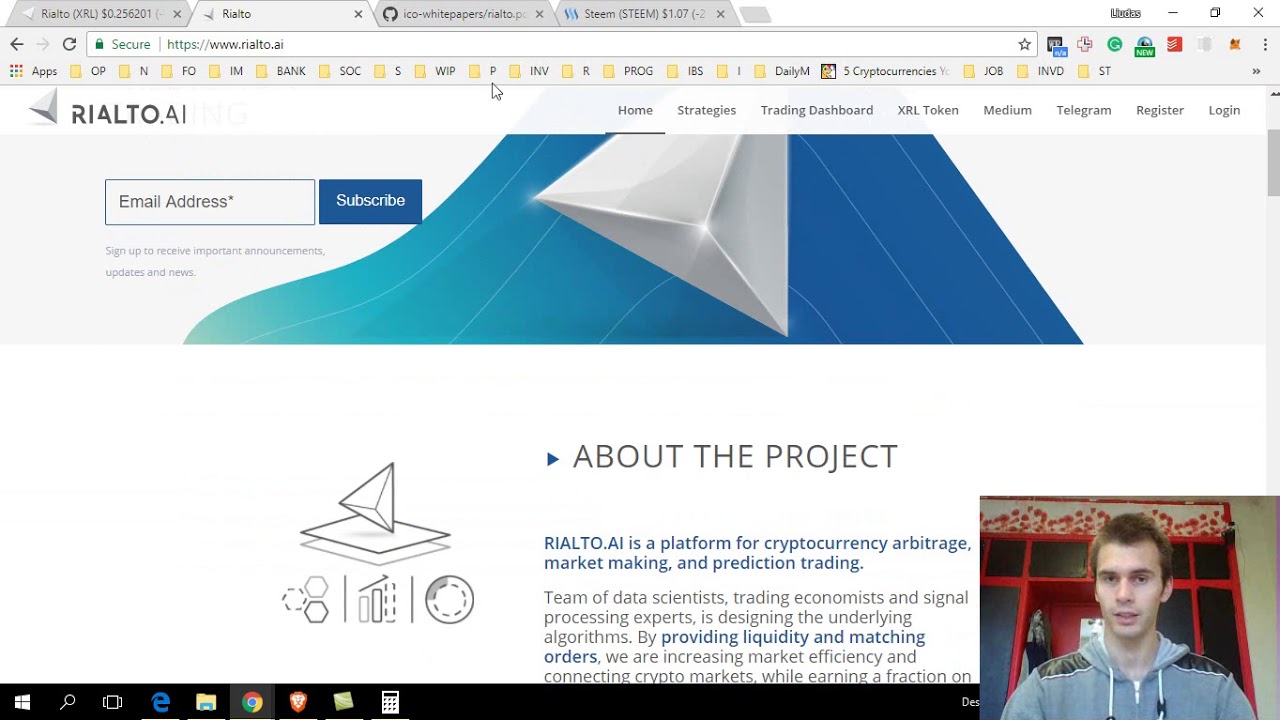The image size is (1280, 720).
Task: Close the Steem (STEEM) tab
Action: pyautogui.click(x=720, y=14)
